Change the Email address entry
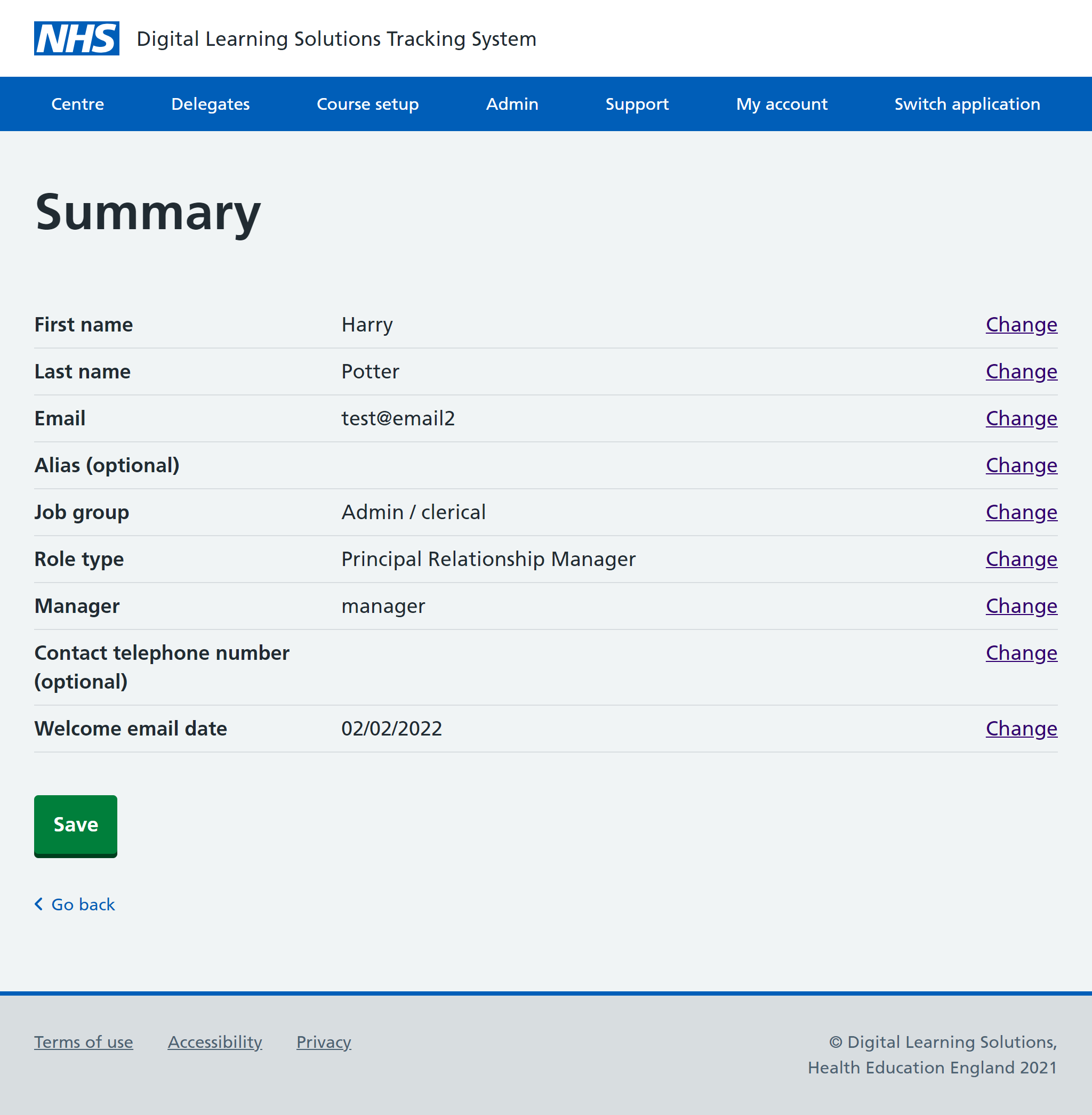The height and width of the screenshot is (1115, 1092). coord(1021,418)
